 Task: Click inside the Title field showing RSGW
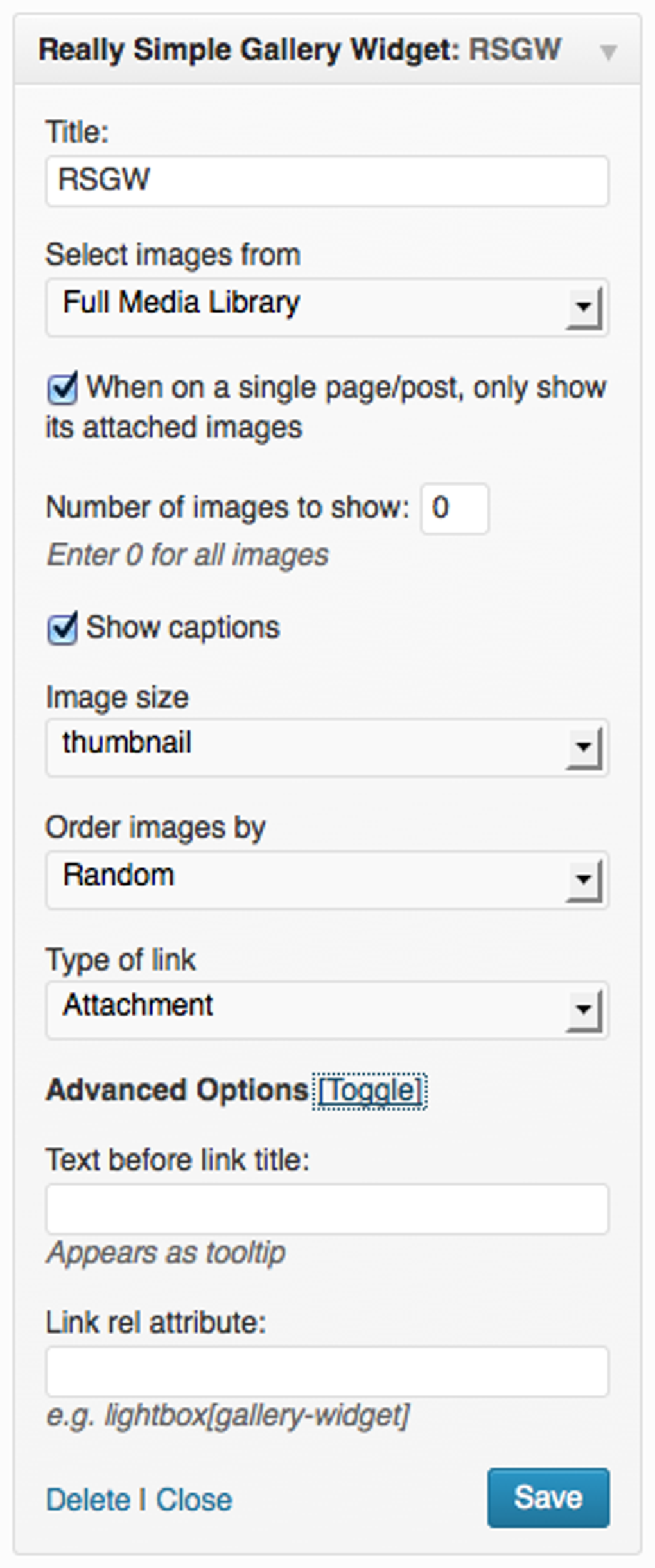[x=321, y=181]
